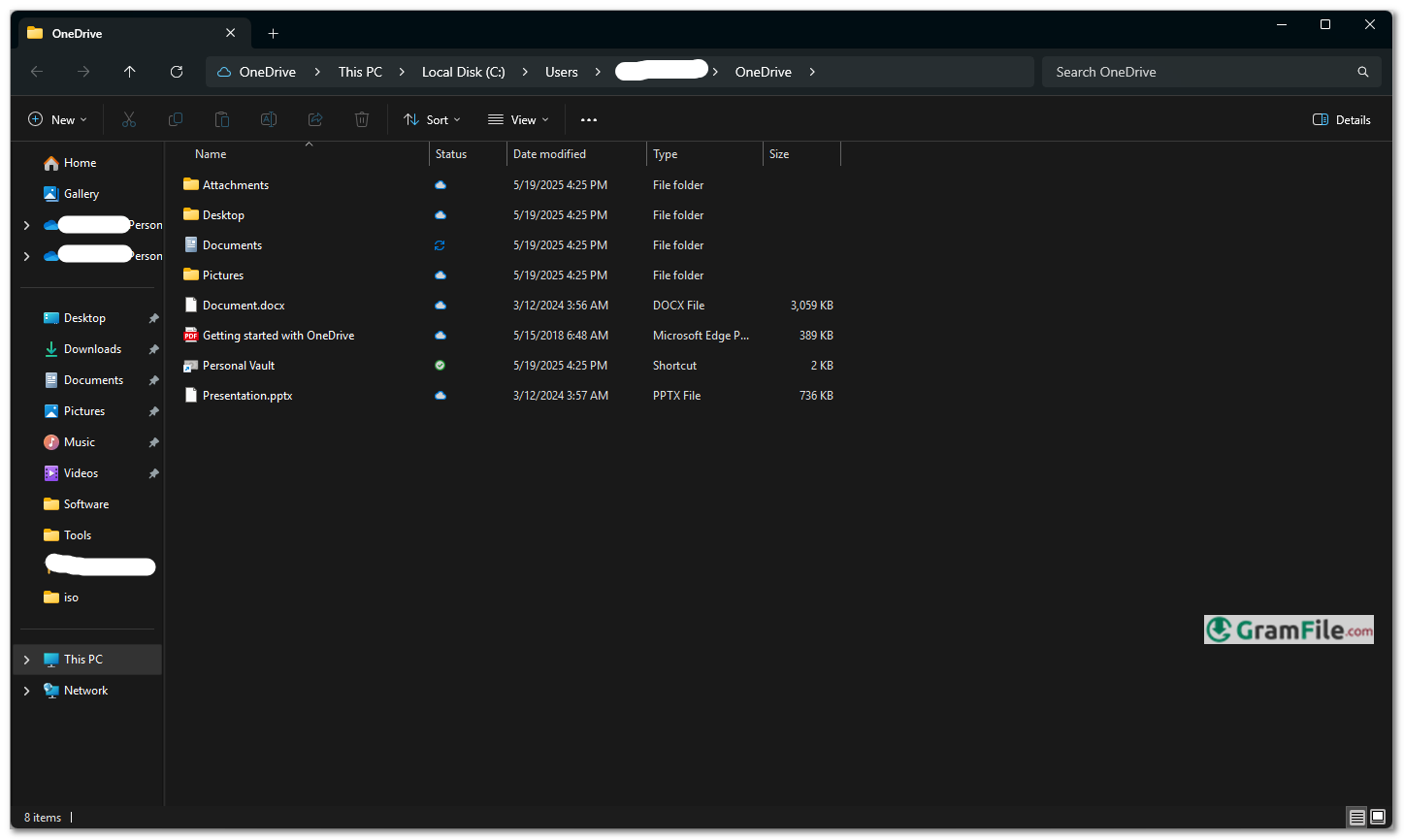Click the 8 items status bar text
Screen dimensions: 1404x840
(43, 818)
